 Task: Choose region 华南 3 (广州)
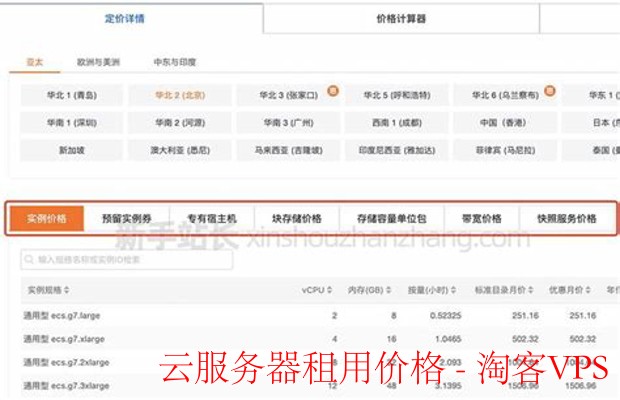pyautogui.click(x=289, y=123)
